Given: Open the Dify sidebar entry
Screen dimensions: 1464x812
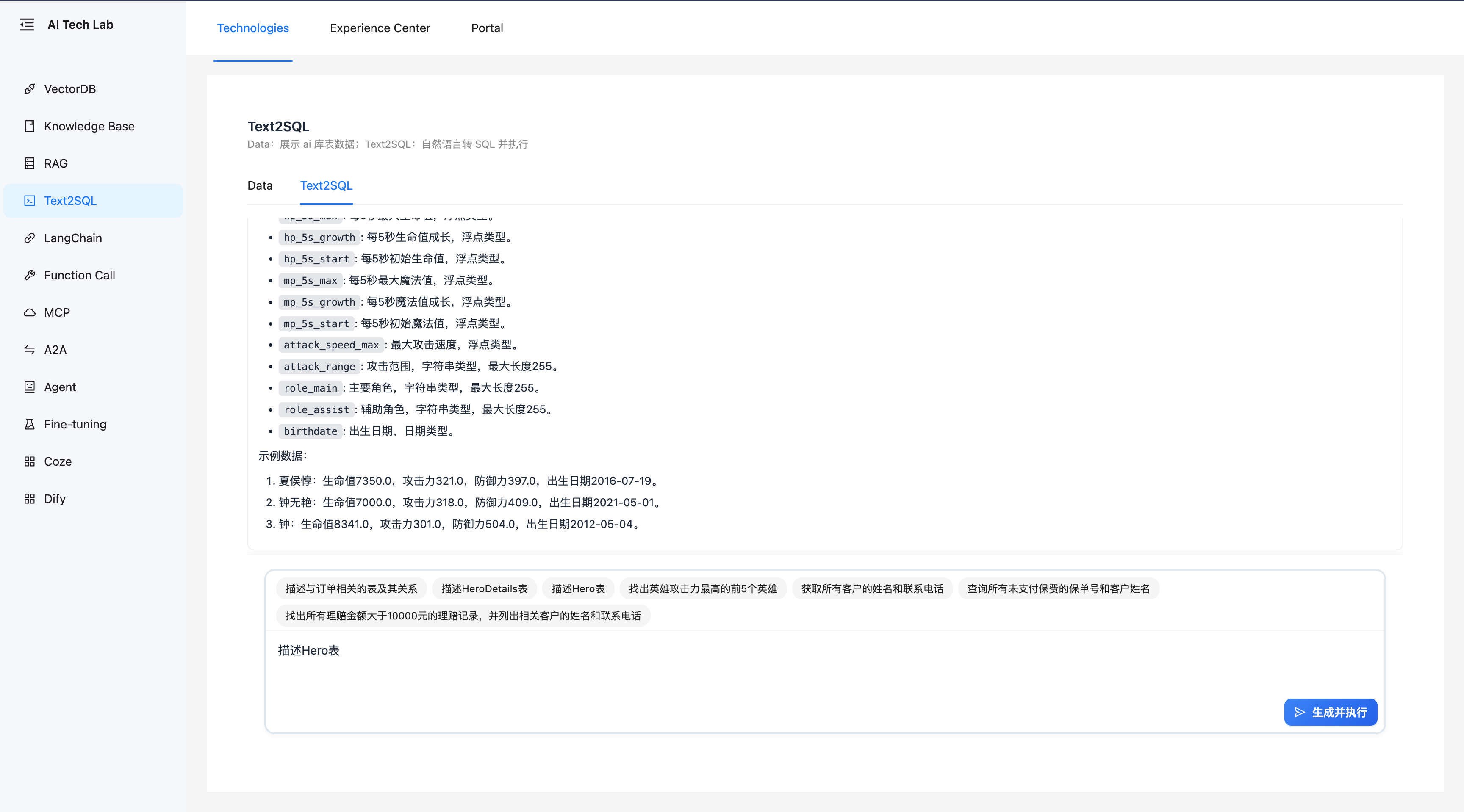Looking at the screenshot, I should click(x=93, y=499).
